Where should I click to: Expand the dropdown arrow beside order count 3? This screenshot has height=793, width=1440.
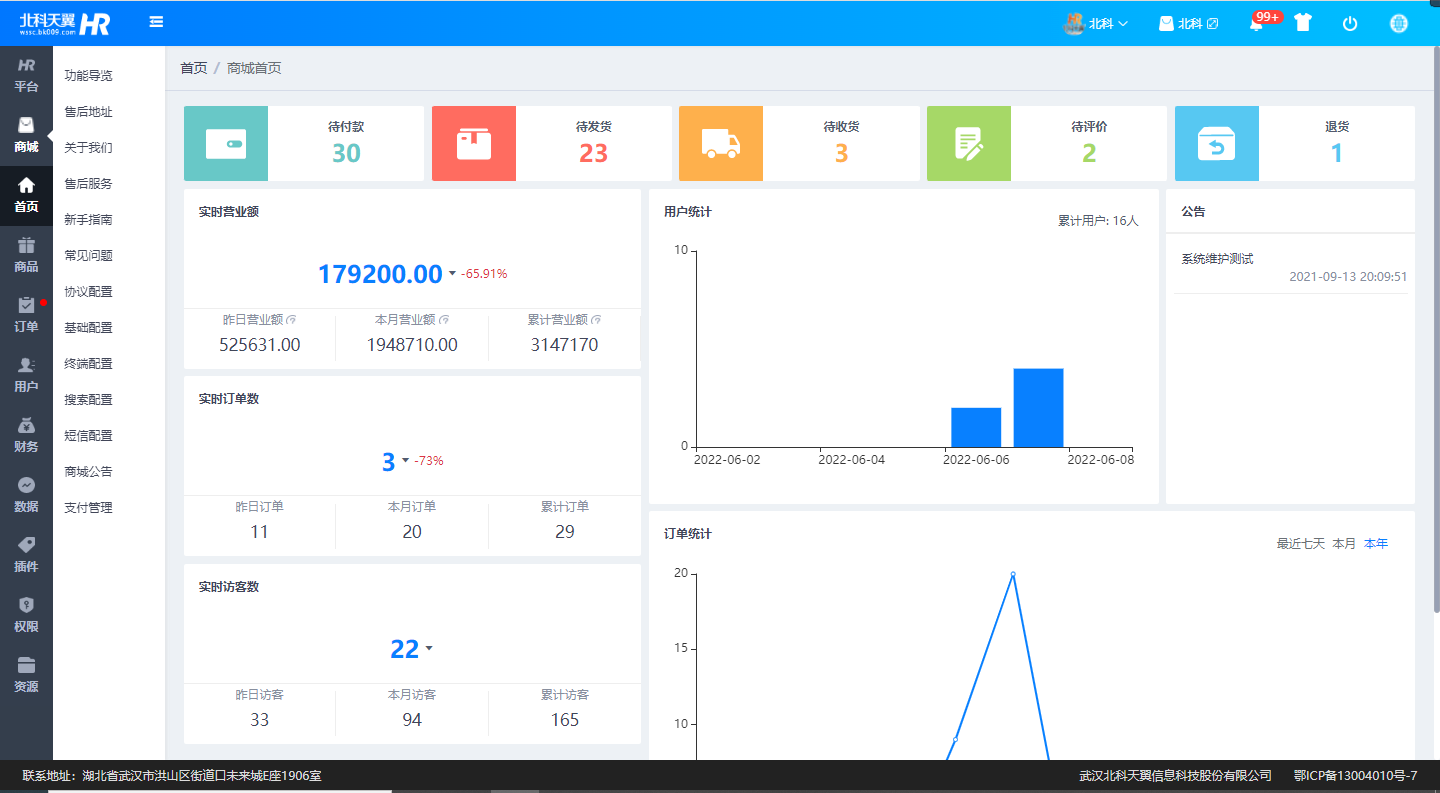point(405,461)
